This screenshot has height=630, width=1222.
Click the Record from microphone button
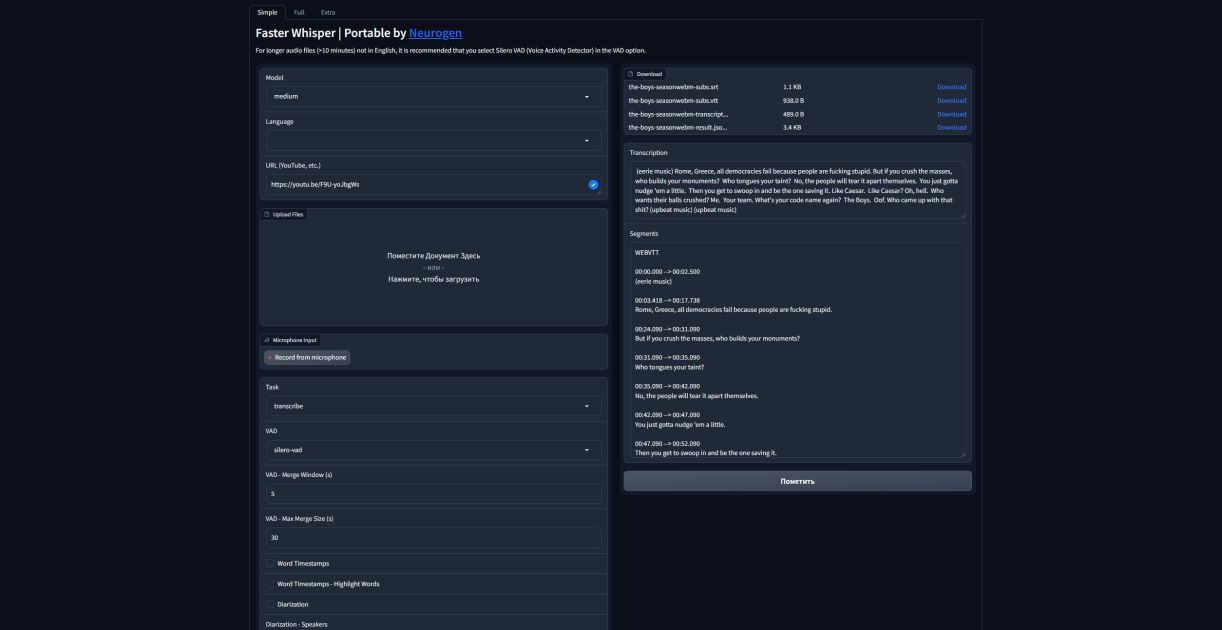(307, 357)
